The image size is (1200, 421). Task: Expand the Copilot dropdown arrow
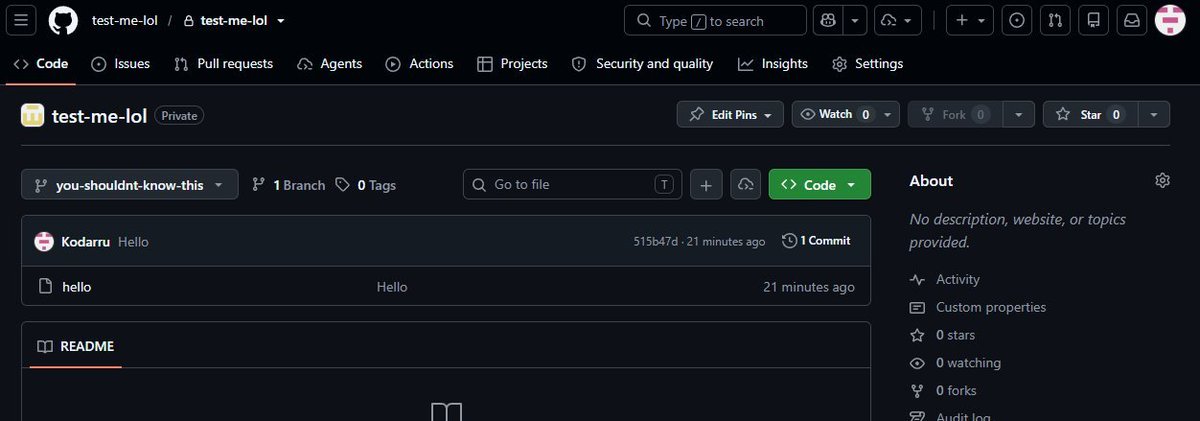854,20
